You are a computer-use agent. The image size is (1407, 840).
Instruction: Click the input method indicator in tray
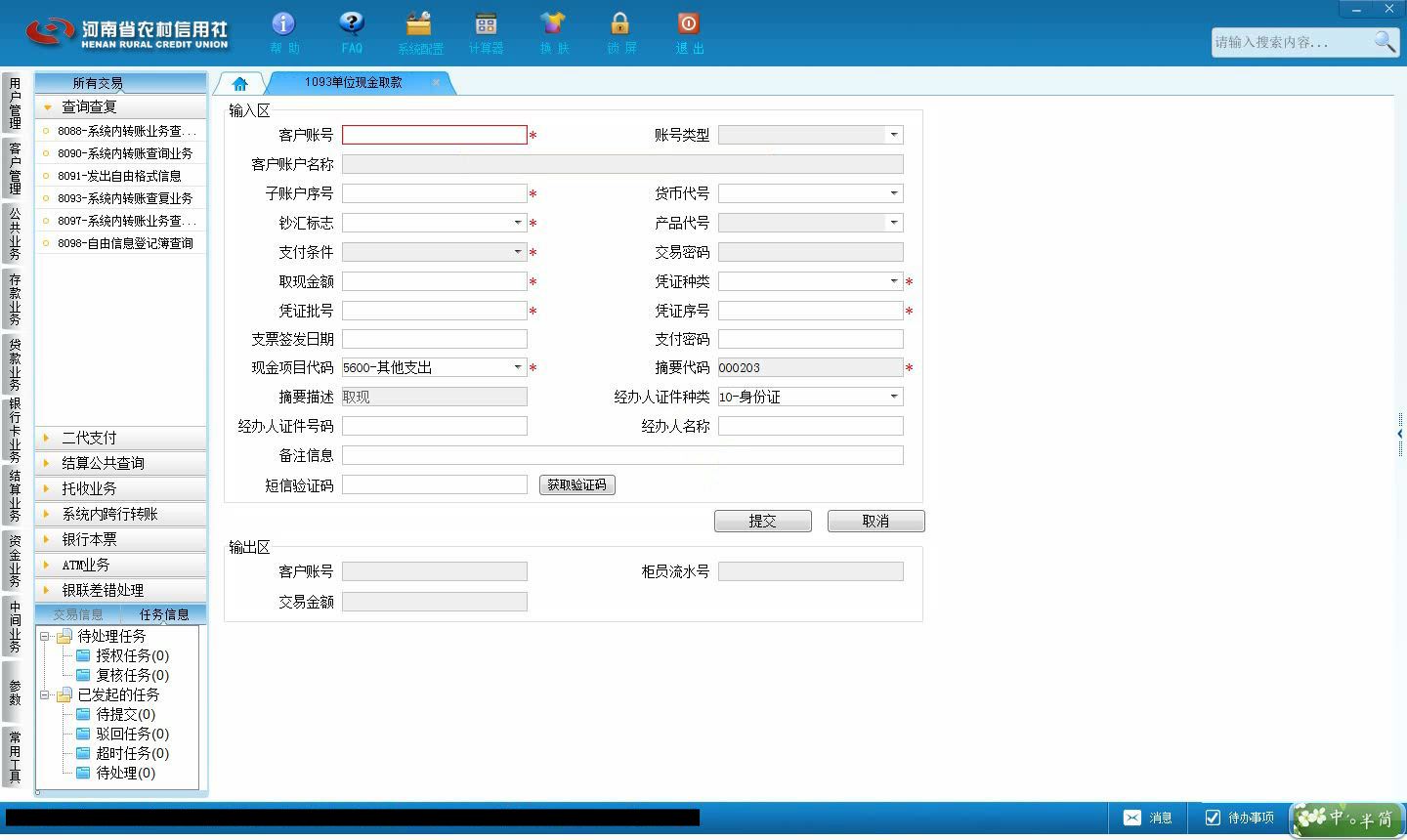tap(1346, 819)
